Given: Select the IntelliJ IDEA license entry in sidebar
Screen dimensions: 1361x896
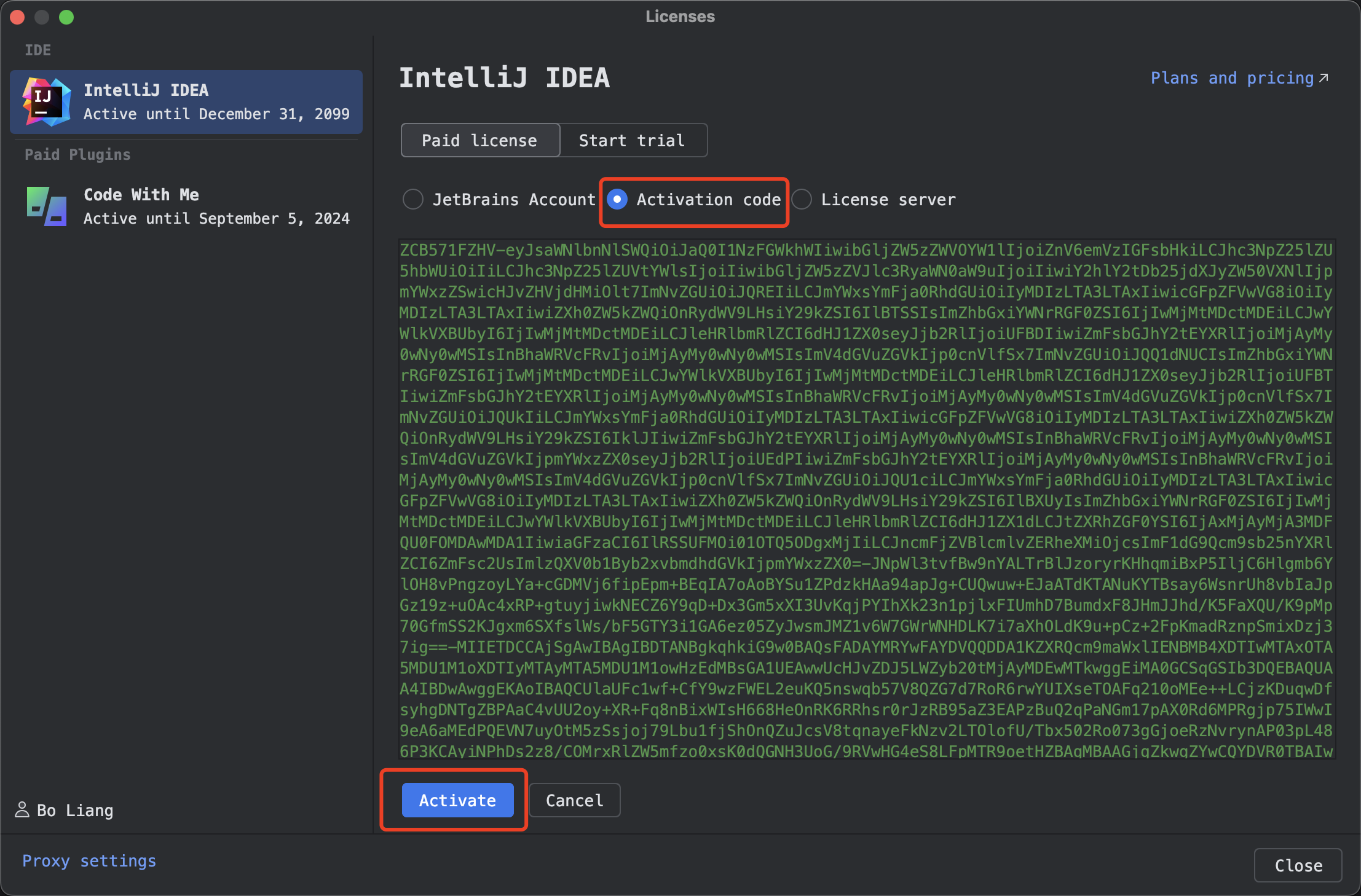Looking at the screenshot, I should pos(186,102).
